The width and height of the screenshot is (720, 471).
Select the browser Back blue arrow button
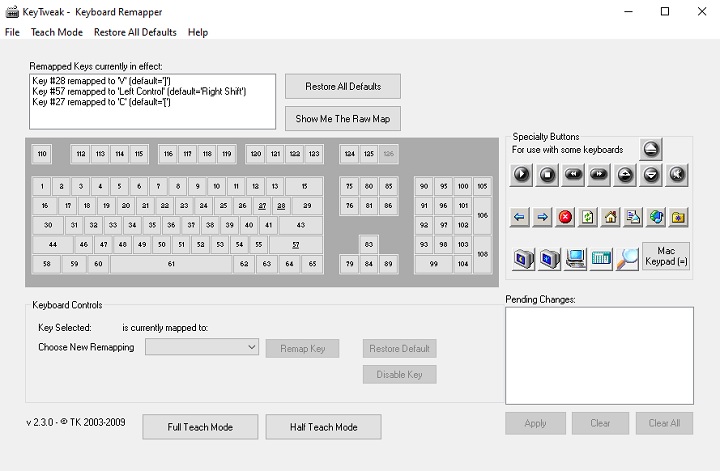coord(519,217)
